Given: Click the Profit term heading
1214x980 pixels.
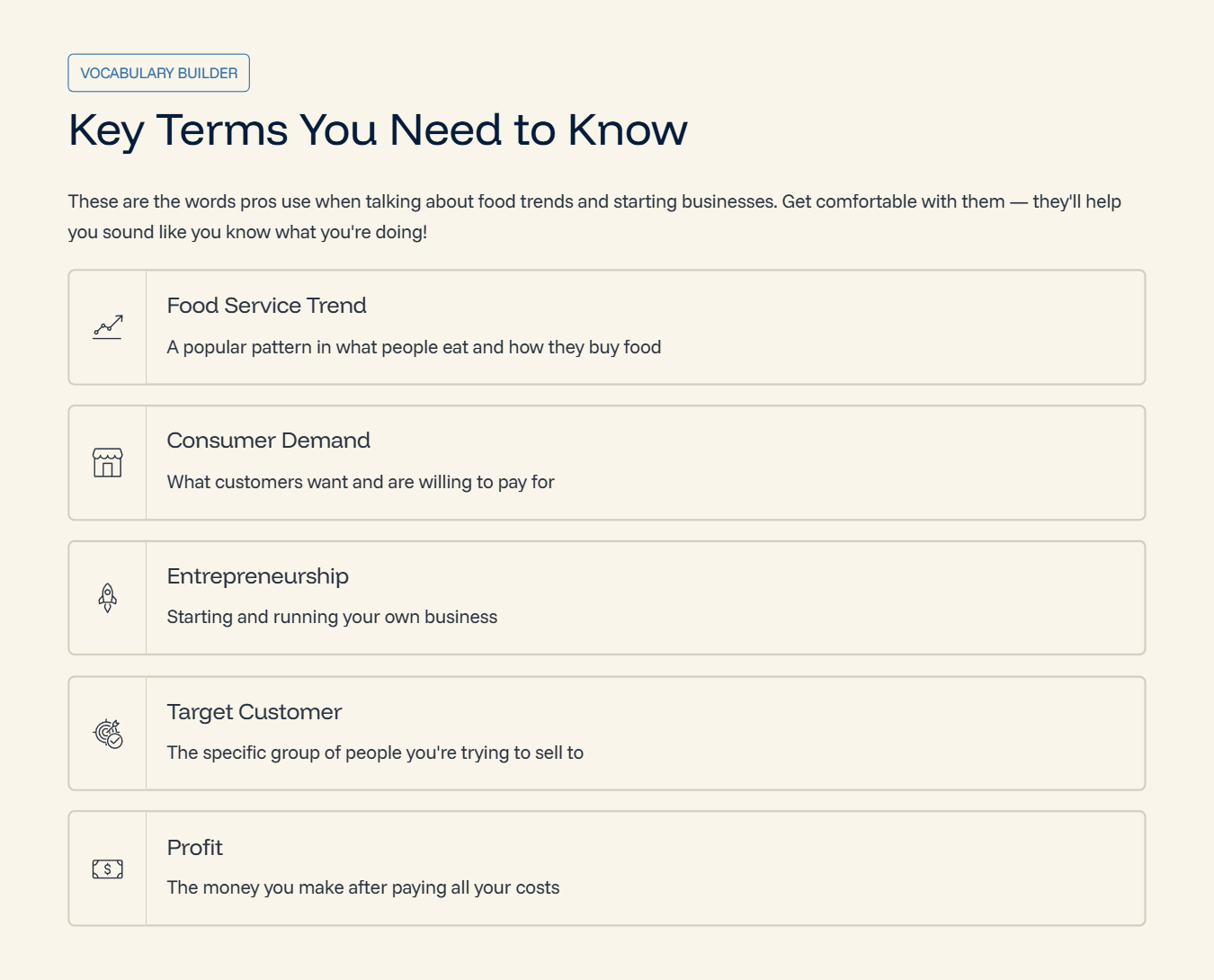Looking at the screenshot, I should coord(195,848).
